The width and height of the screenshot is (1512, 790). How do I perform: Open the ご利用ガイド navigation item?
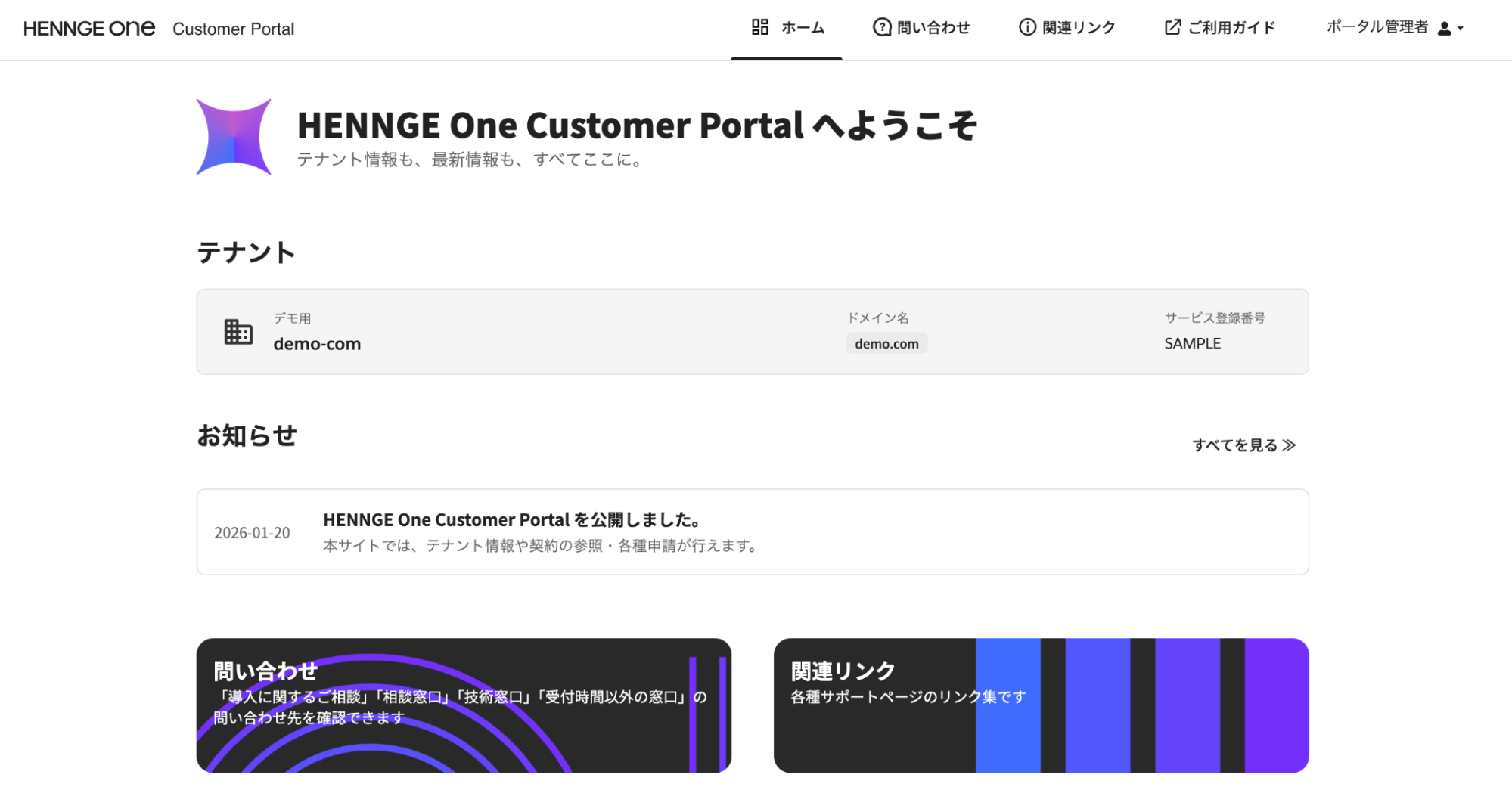1220,28
